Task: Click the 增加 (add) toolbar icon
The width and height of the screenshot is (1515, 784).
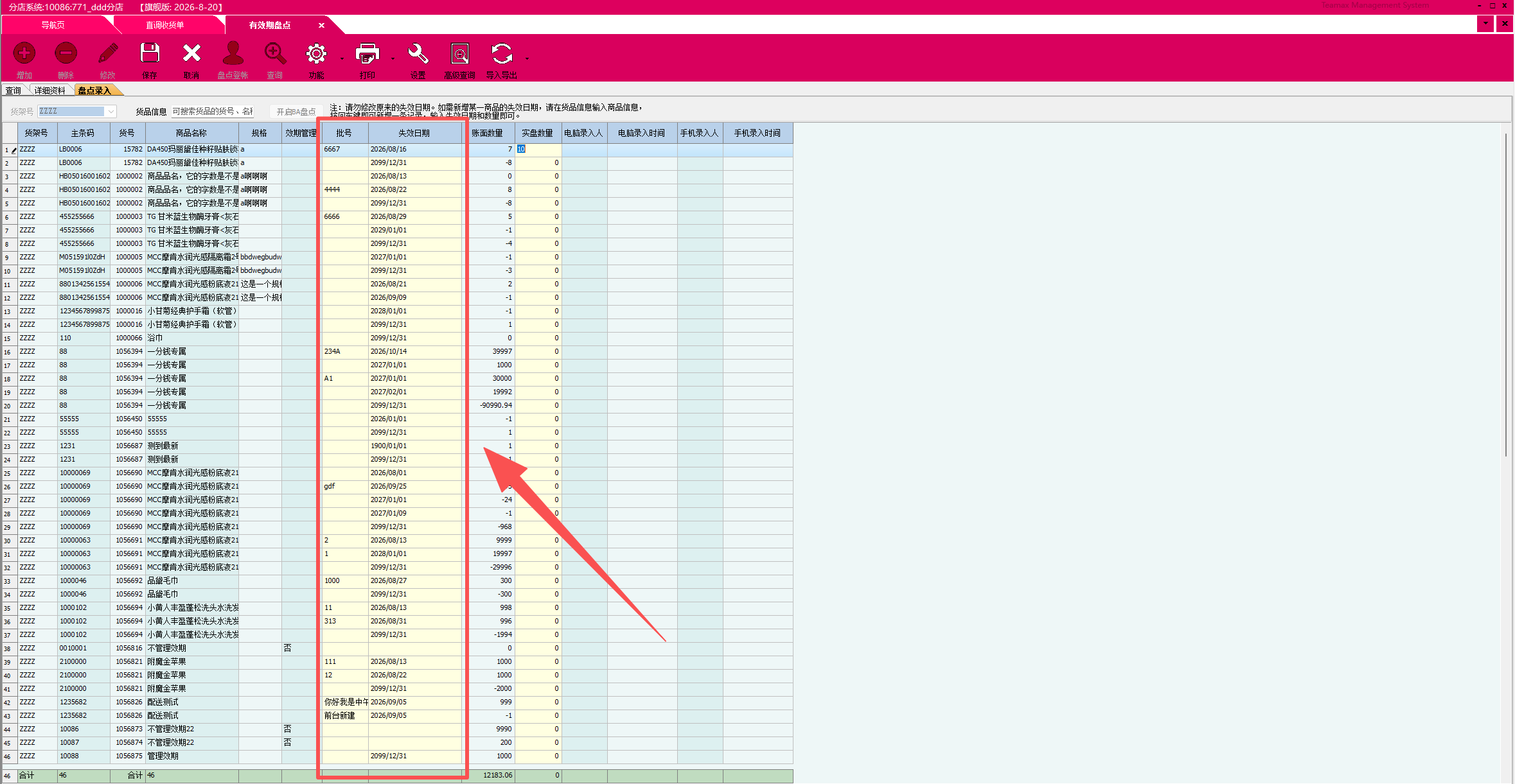Action: (24, 53)
